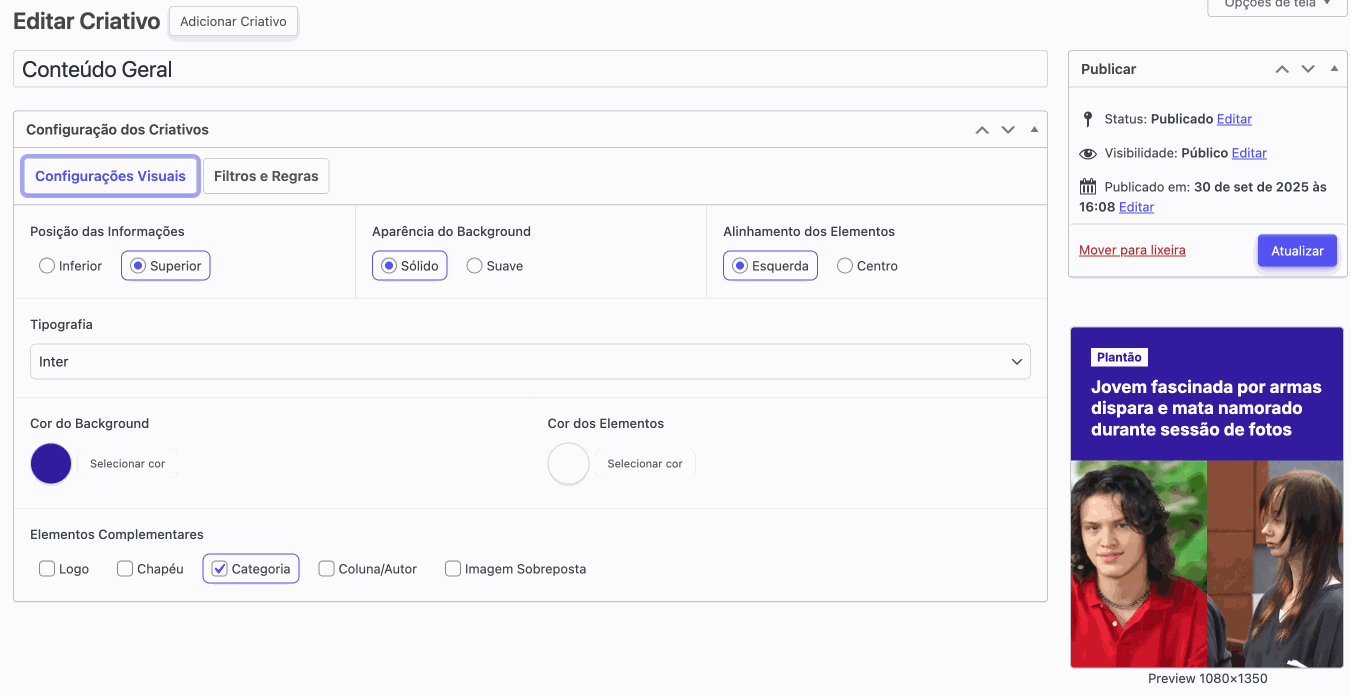This screenshot has width=1351, height=697.
Task: Click Mover para lixeira link
Action: (1132, 250)
